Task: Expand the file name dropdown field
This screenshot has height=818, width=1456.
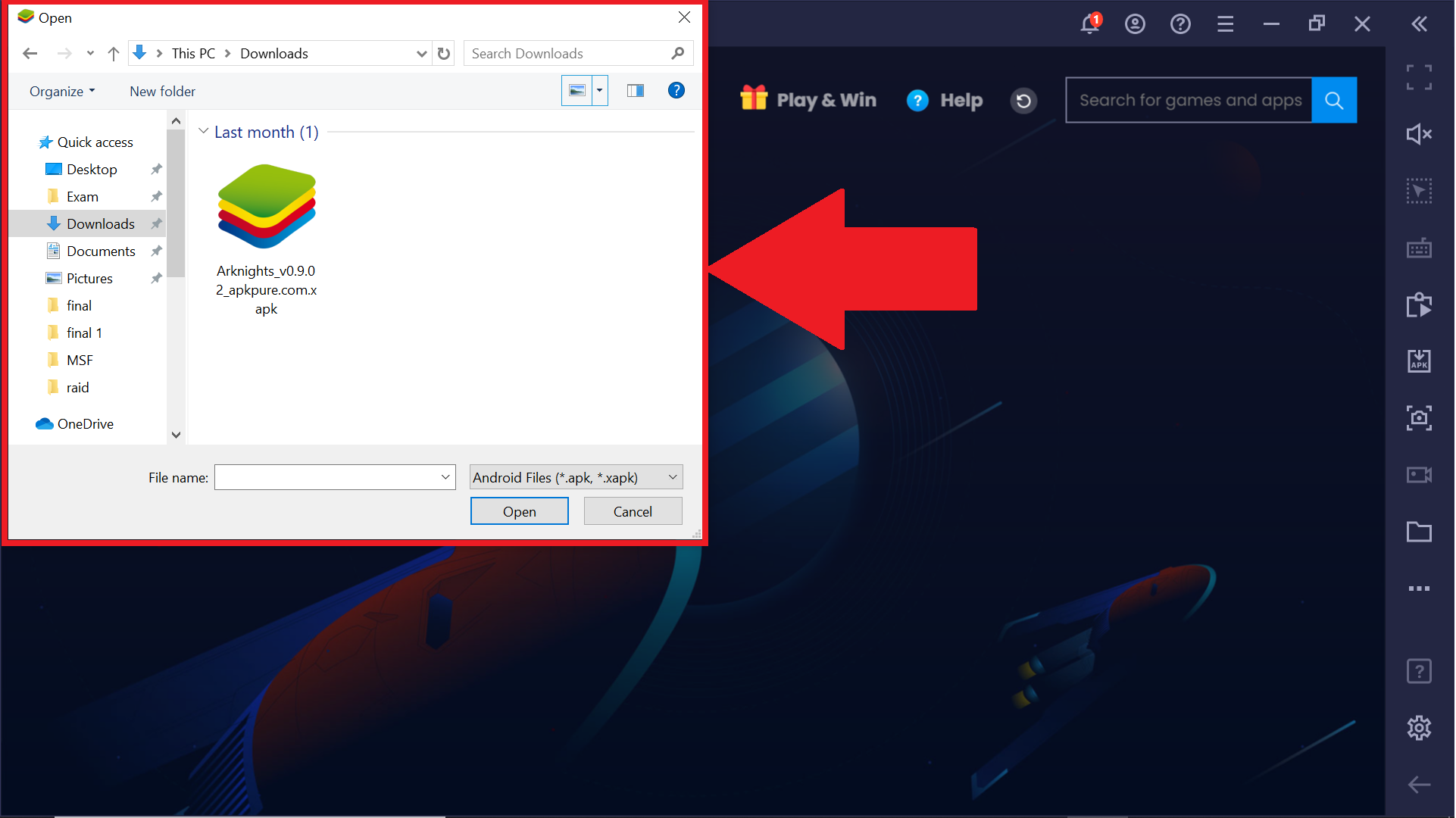Action: pos(446,477)
